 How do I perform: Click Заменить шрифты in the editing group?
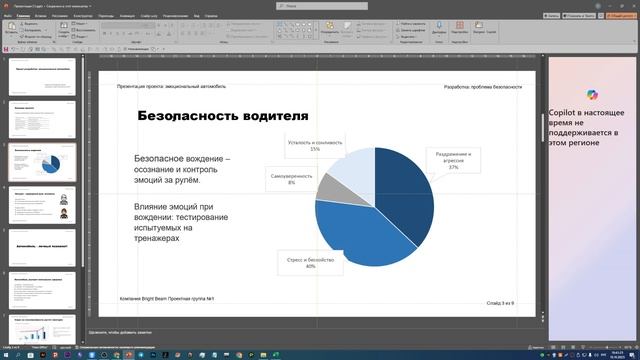[x=411, y=30]
